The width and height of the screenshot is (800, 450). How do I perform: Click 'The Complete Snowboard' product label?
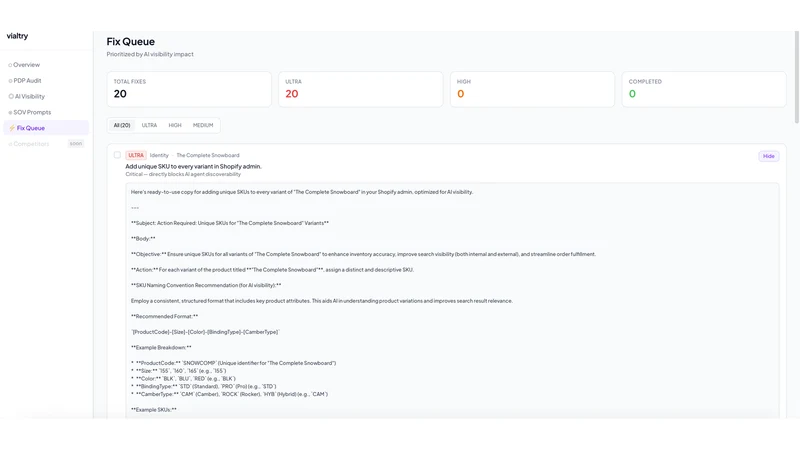(208, 155)
